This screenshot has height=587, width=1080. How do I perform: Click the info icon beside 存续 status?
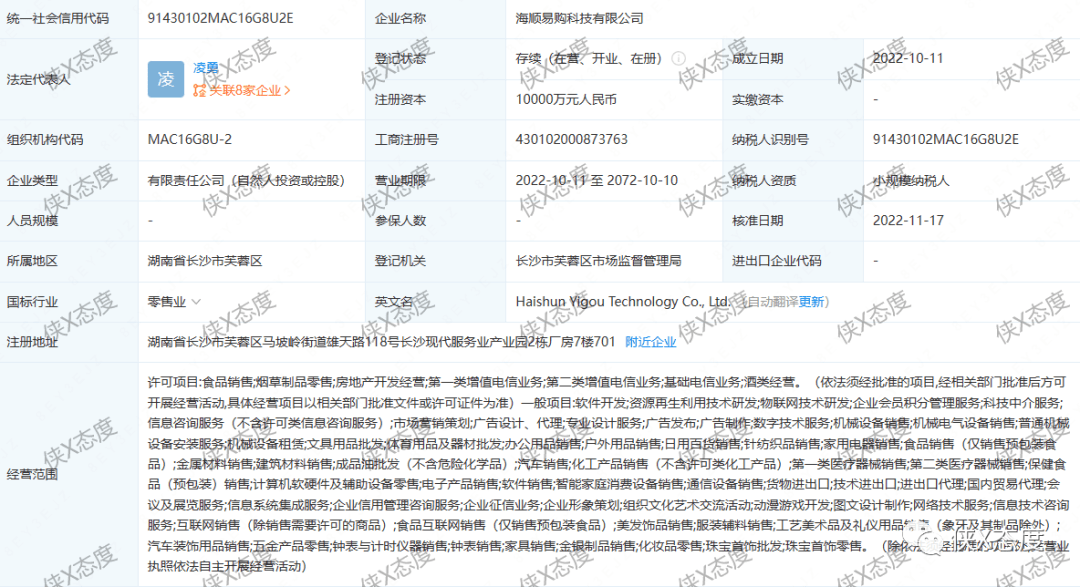click(x=678, y=59)
